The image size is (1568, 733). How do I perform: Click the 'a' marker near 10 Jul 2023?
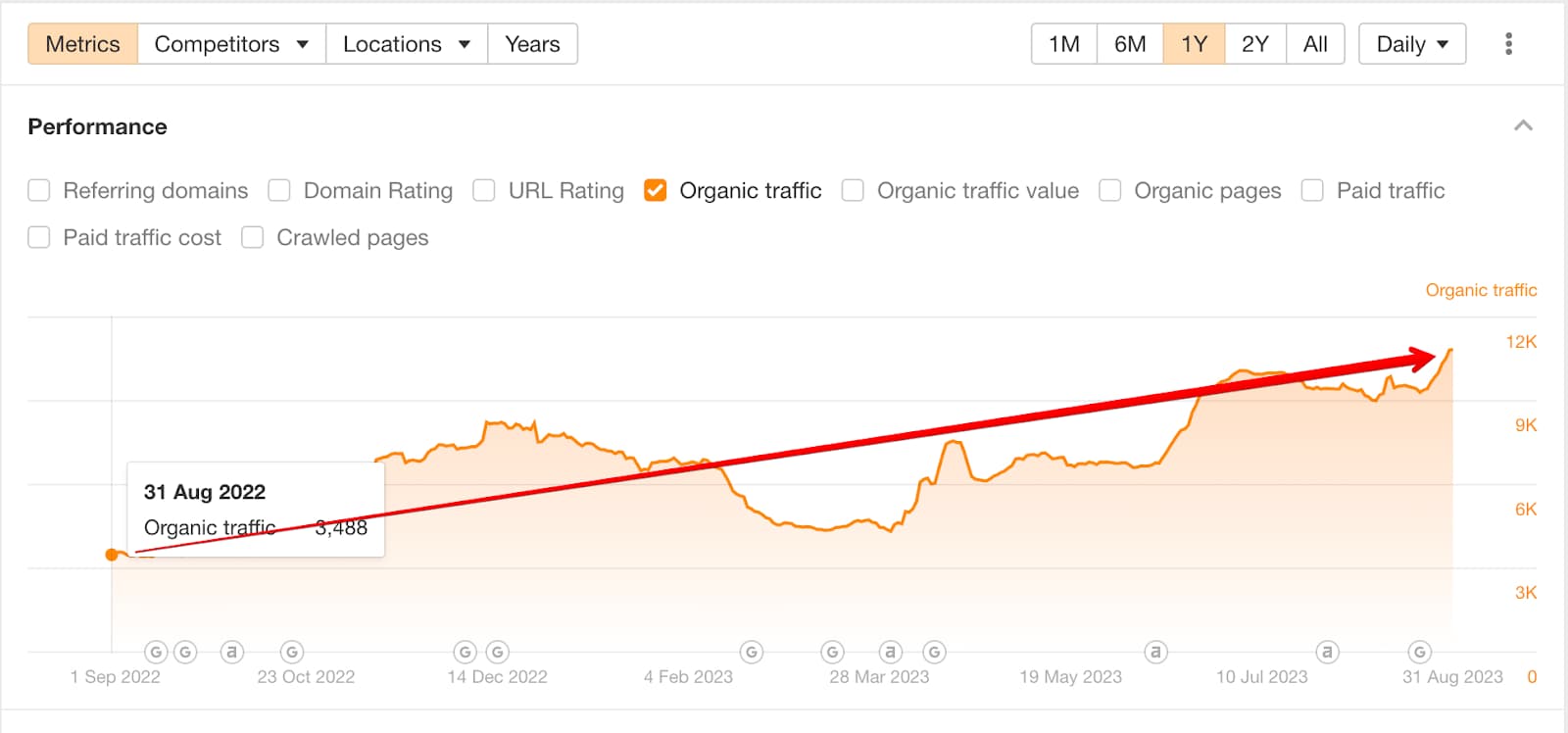pyautogui.click(x=1327, y=652)
